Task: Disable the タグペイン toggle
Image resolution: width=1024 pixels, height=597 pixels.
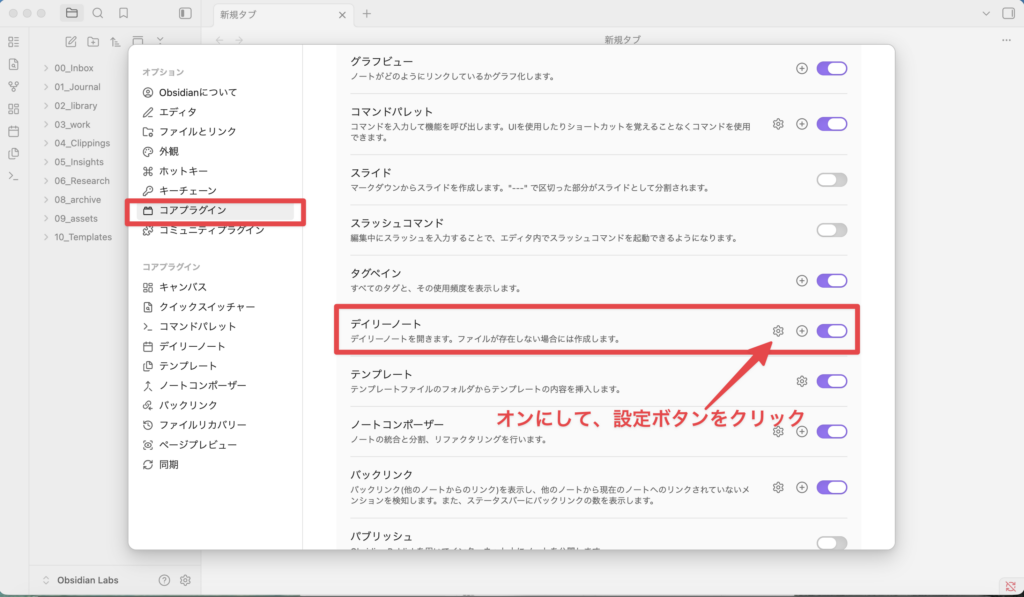Action: pyautogui.click(x=832, y=281)
